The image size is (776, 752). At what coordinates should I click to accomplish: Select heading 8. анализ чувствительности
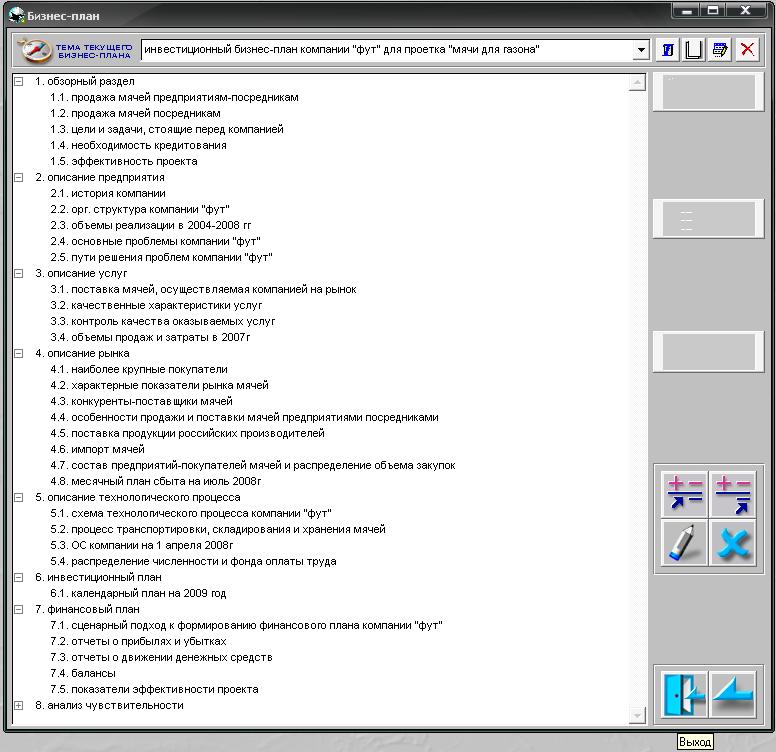point(109,705)
